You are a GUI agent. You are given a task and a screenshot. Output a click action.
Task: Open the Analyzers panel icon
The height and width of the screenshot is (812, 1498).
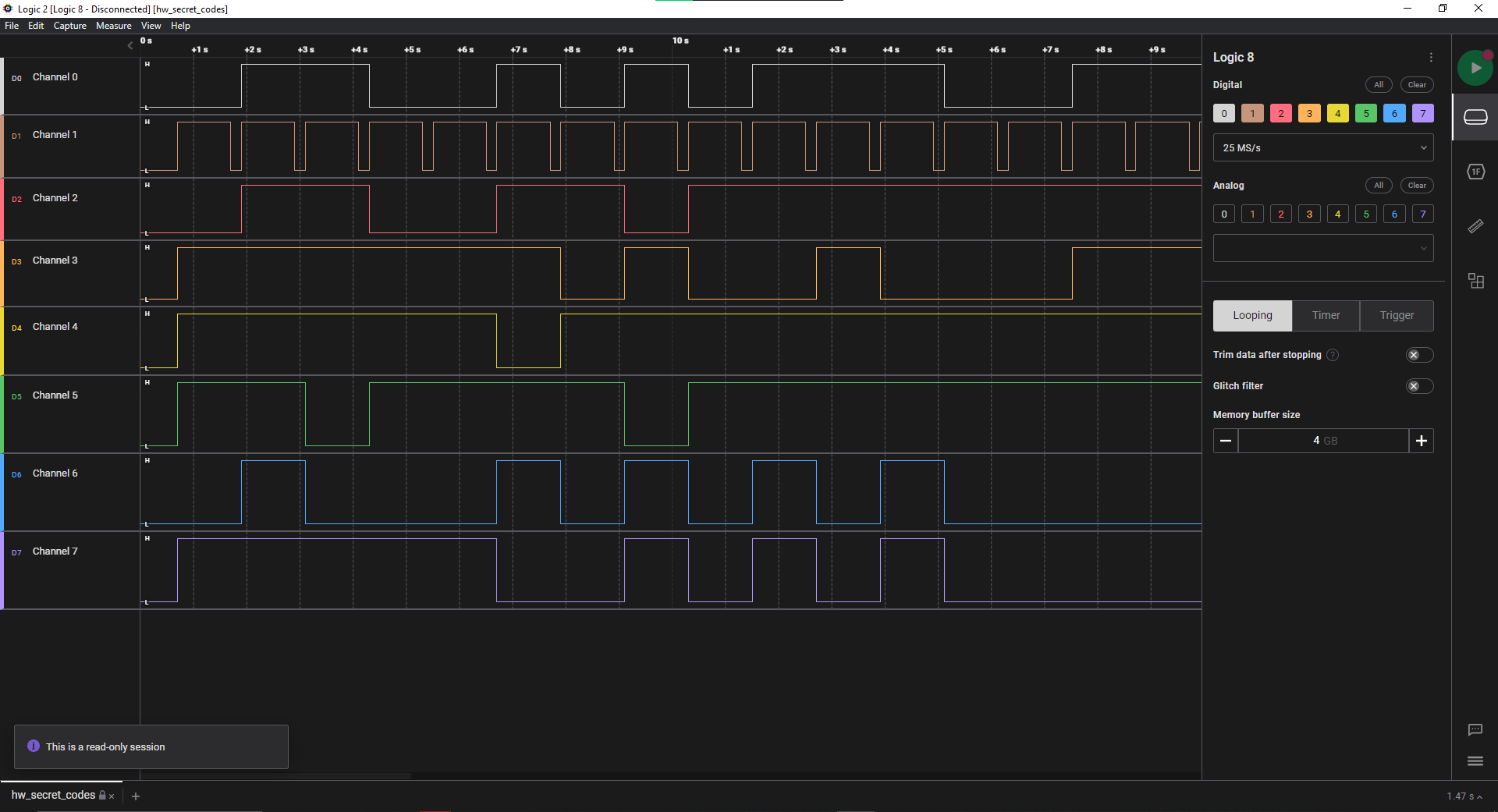pos(1475,172)
